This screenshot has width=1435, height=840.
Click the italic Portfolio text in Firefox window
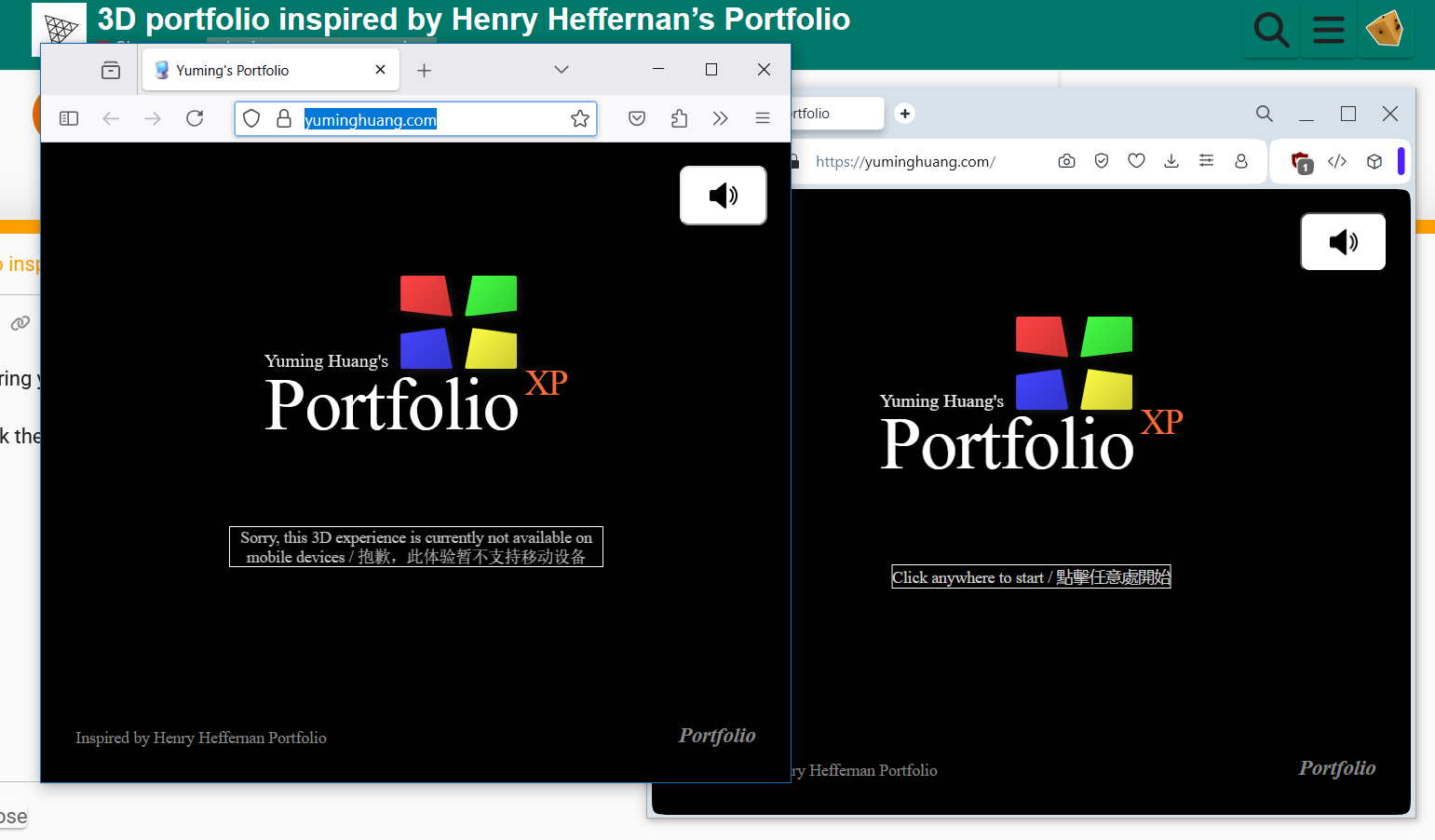(717, 736)
